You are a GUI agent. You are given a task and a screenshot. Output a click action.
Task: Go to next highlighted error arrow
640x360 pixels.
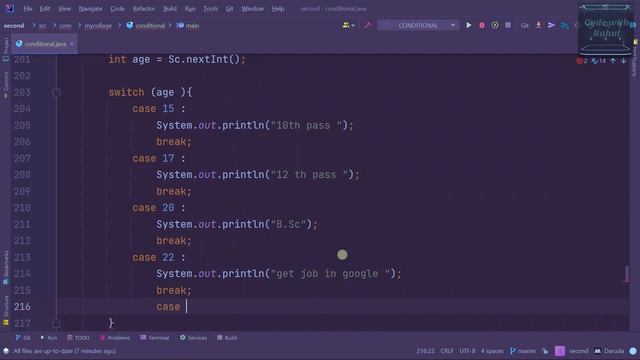click(x=624, y=61)
